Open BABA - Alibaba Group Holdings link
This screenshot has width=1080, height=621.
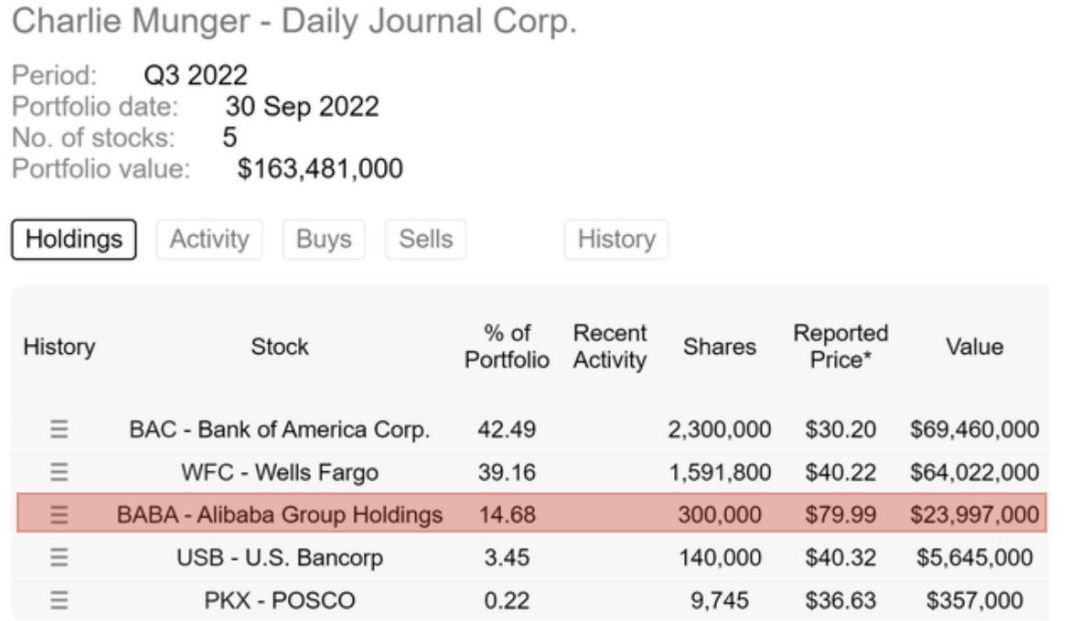click(279, 515)
